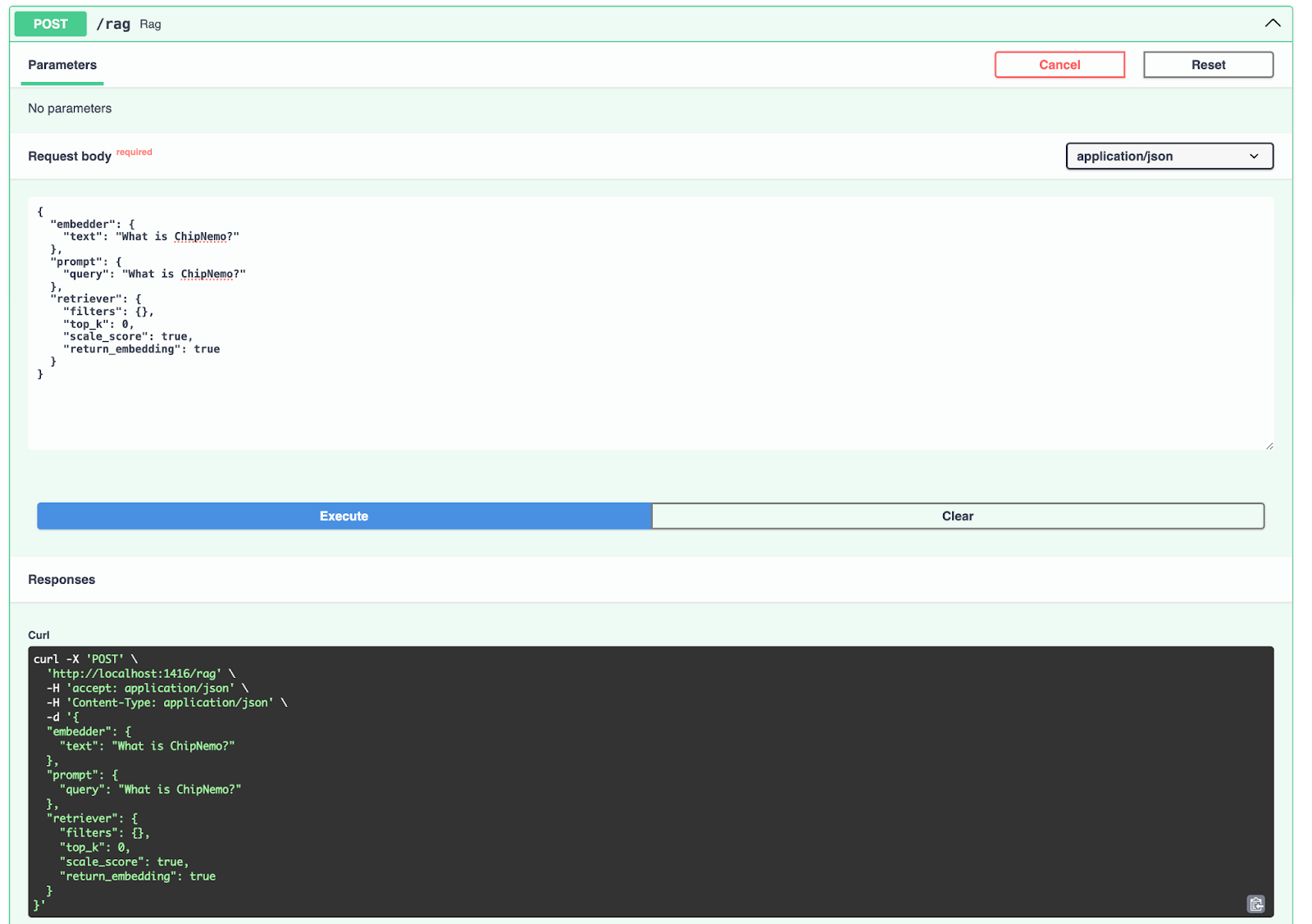Place cursor on the "top_k" line in request body
The image size is (1312, 924).
tap(98, 324)
